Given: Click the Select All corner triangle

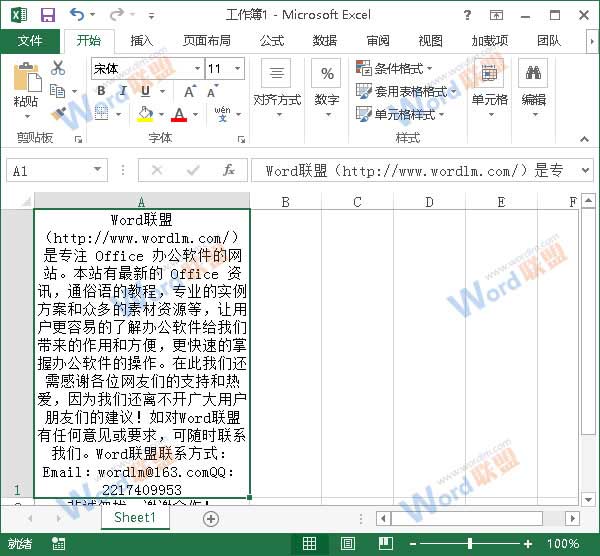Looking at the screenshot, I should pos(26,201).
